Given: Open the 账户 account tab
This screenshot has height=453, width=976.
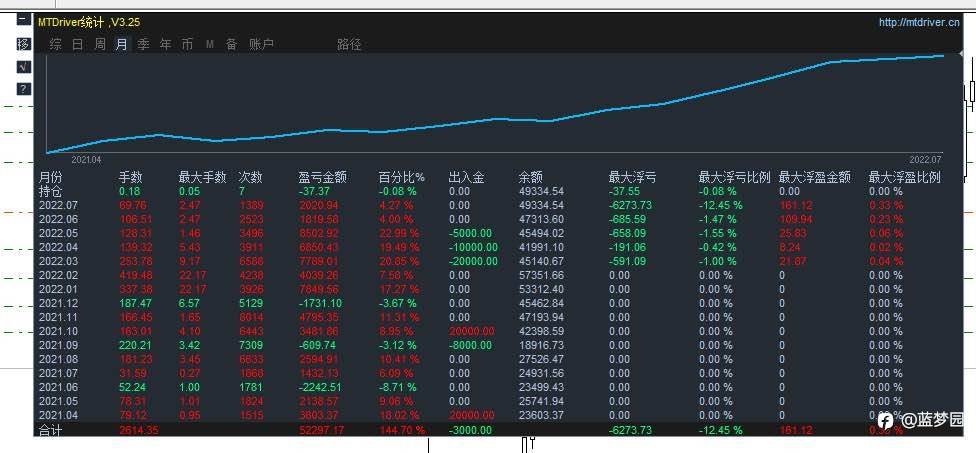Looking at the screenshot, I should tap(261, 44).
